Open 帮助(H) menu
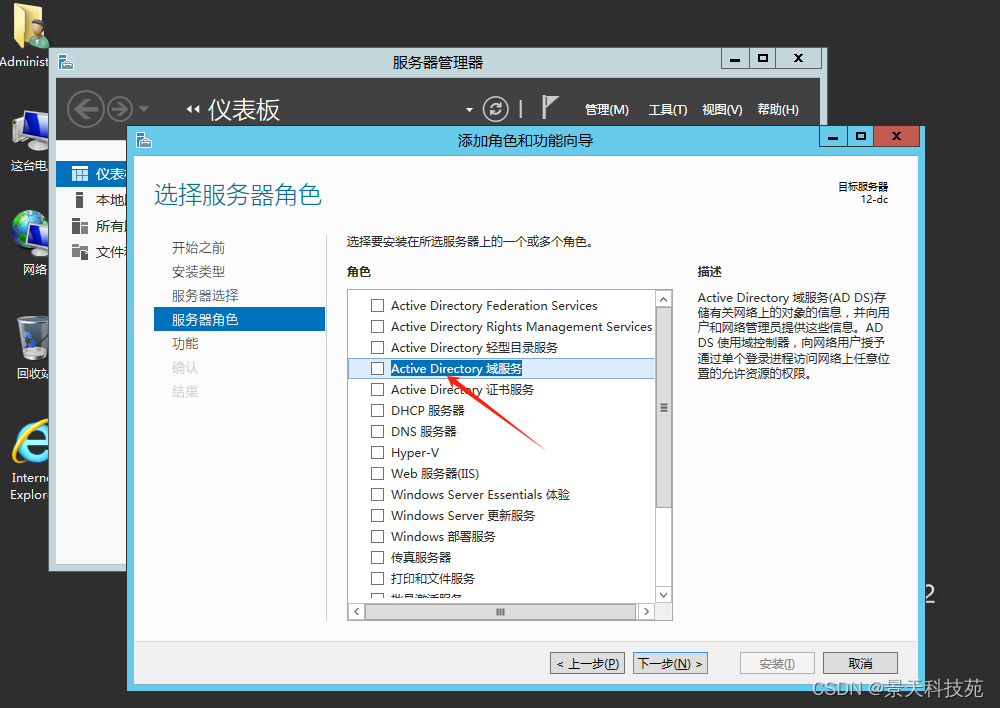Image resolution: width=1000 pixels, height=708 pixels. (777, 110)
